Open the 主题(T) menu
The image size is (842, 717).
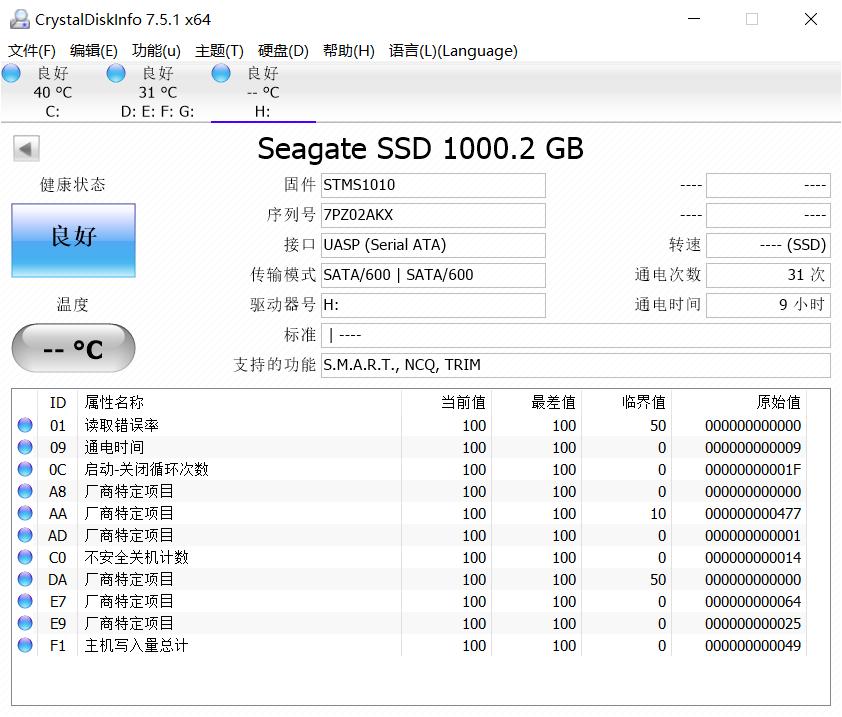point(219,51)
